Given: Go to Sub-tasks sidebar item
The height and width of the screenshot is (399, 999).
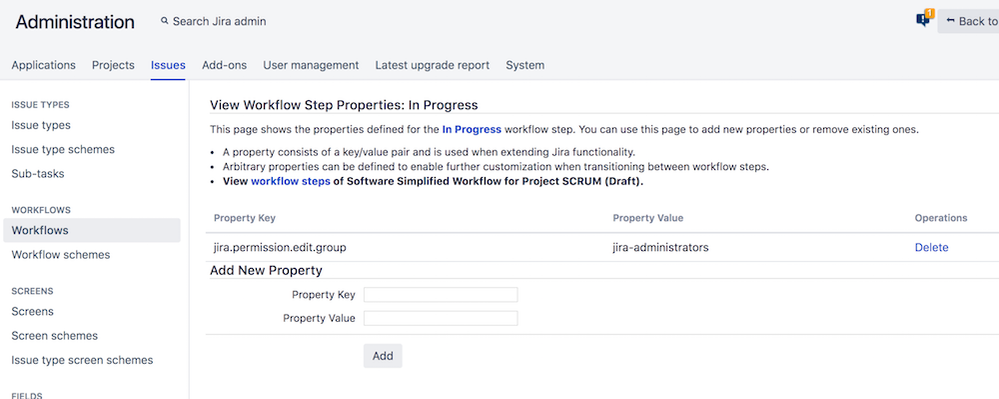Looking at the screenshot, I should click(38, 173).
